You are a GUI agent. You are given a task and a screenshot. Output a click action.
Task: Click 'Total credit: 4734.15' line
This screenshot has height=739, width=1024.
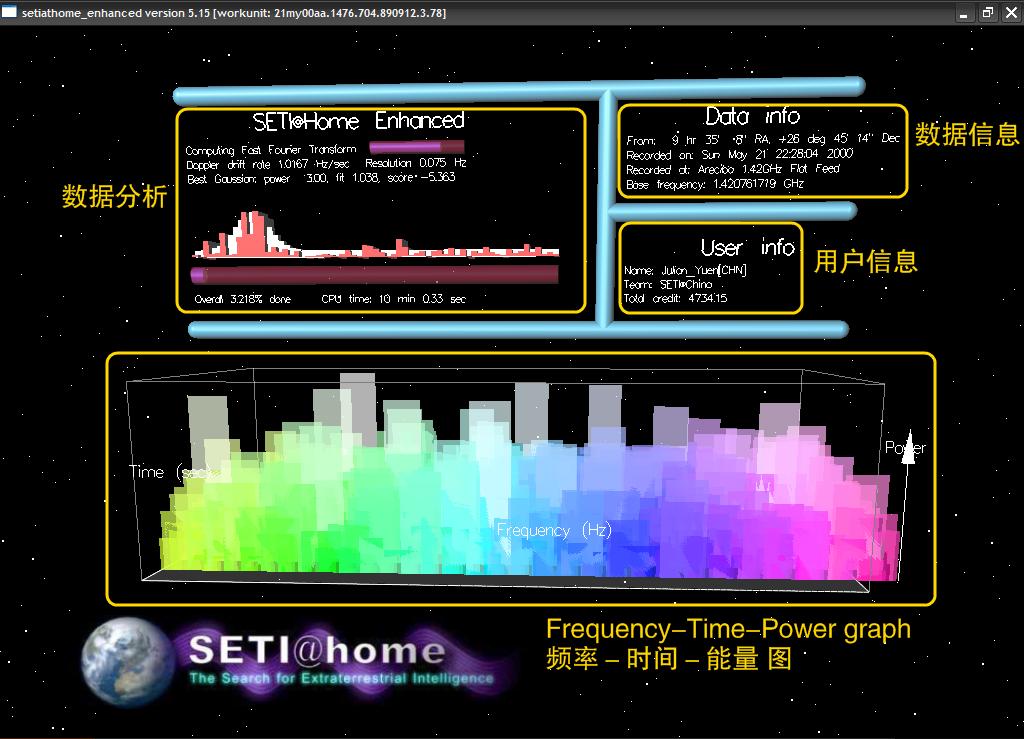pyautogui.click(x=675, y=298)
